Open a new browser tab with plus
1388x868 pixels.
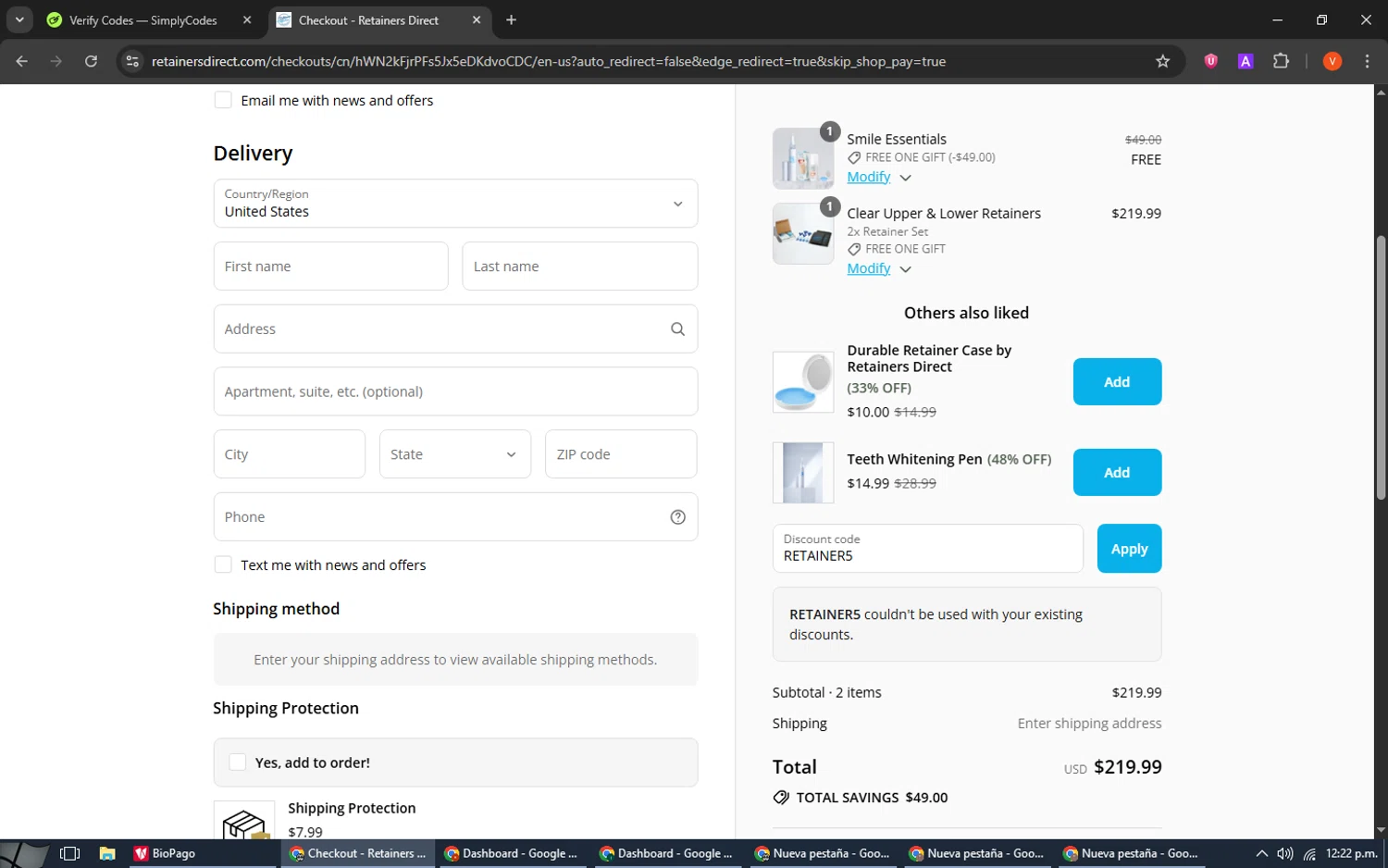pyautogui.click(x=511, y=19)
